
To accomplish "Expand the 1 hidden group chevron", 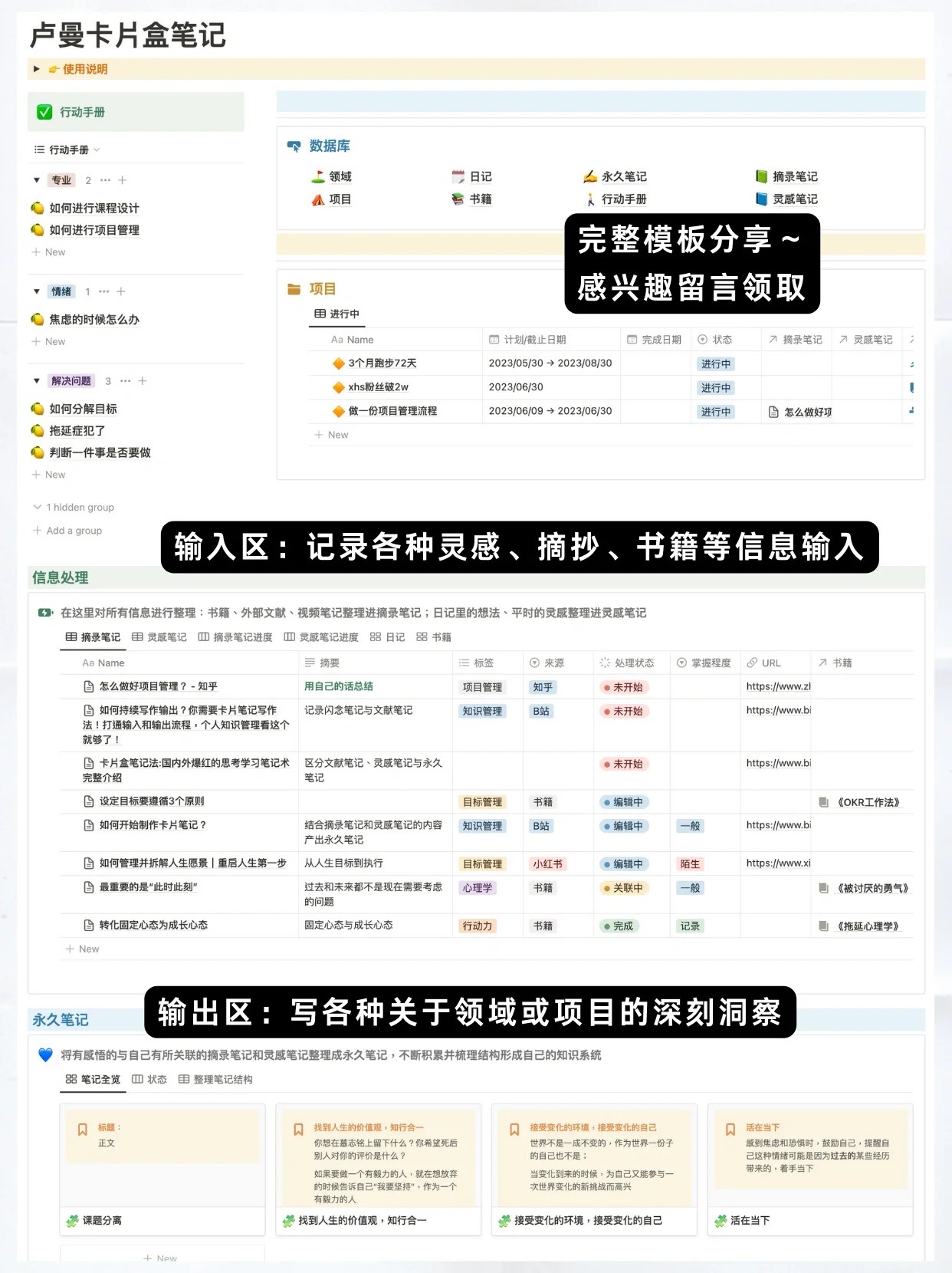I will [38, 507].
